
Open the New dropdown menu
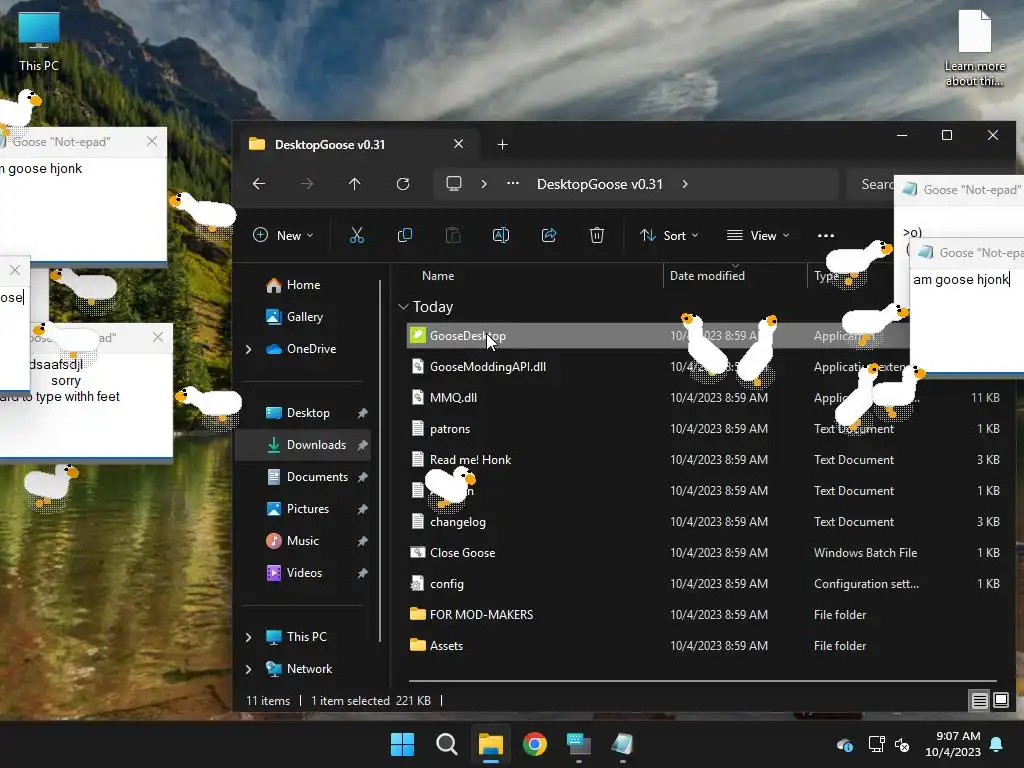pos(283,236)
